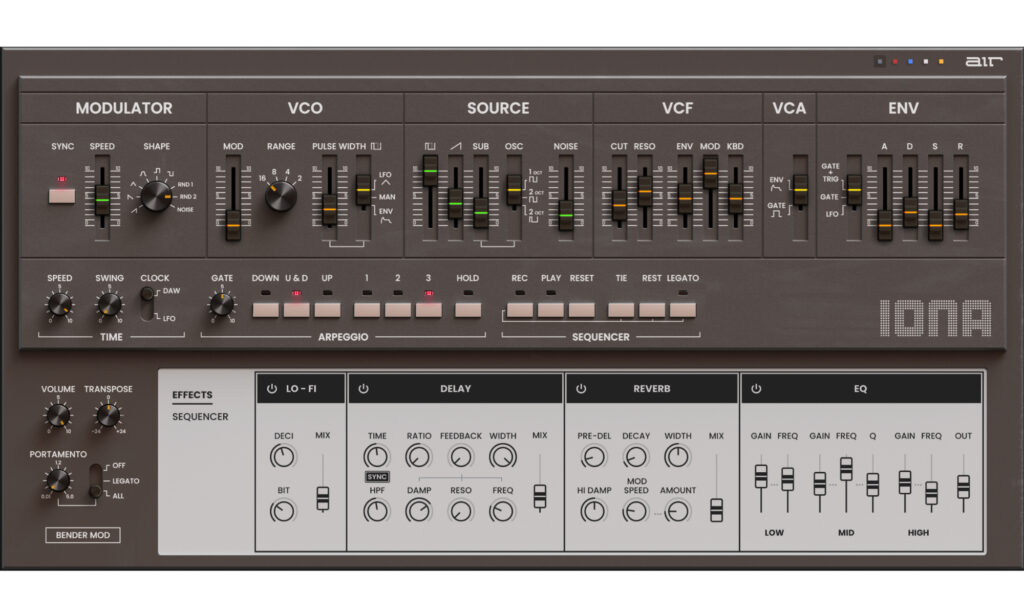Enable the EQ via its power icon
This screenshot has height=614, width=1024.
click(x=757, y=389)
